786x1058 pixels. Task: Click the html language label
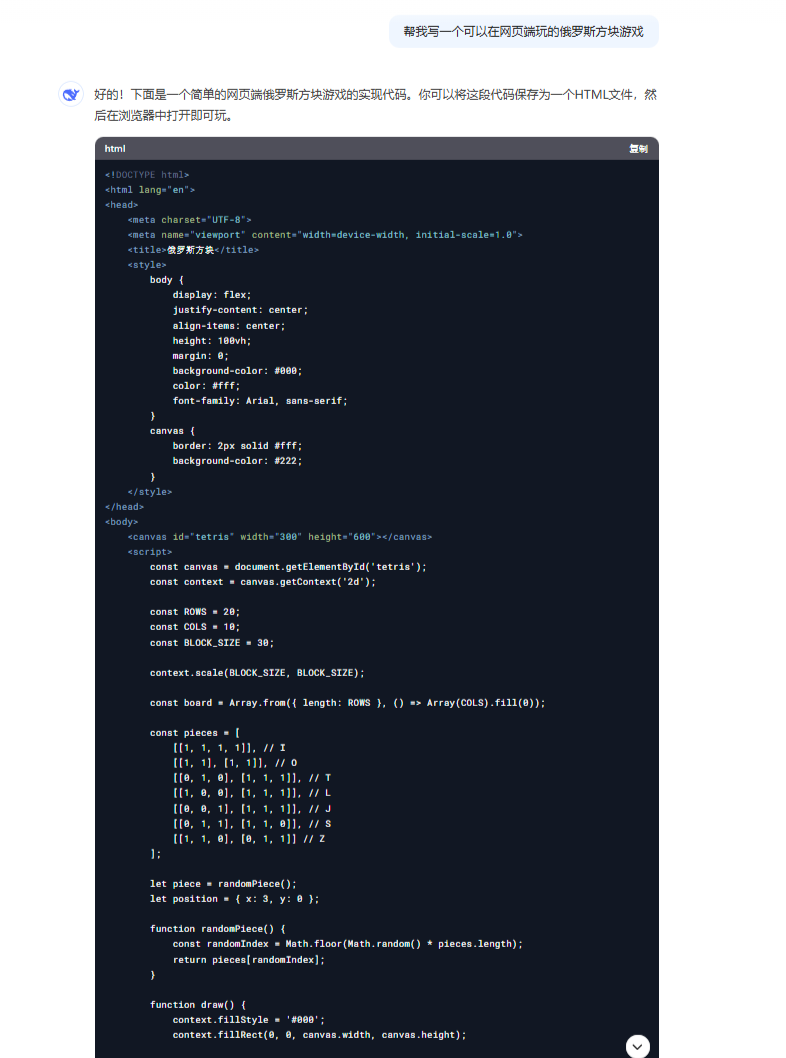115,148
